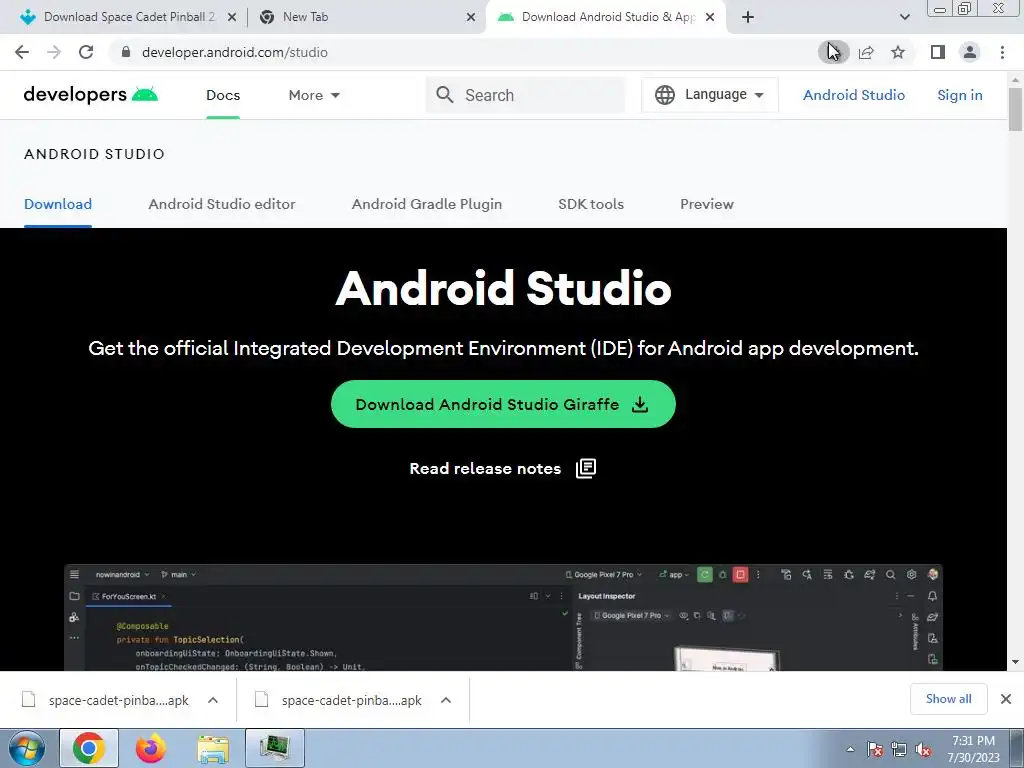Click the network tray icon
The image size is (1024, 768).
(x=899, y=750)
